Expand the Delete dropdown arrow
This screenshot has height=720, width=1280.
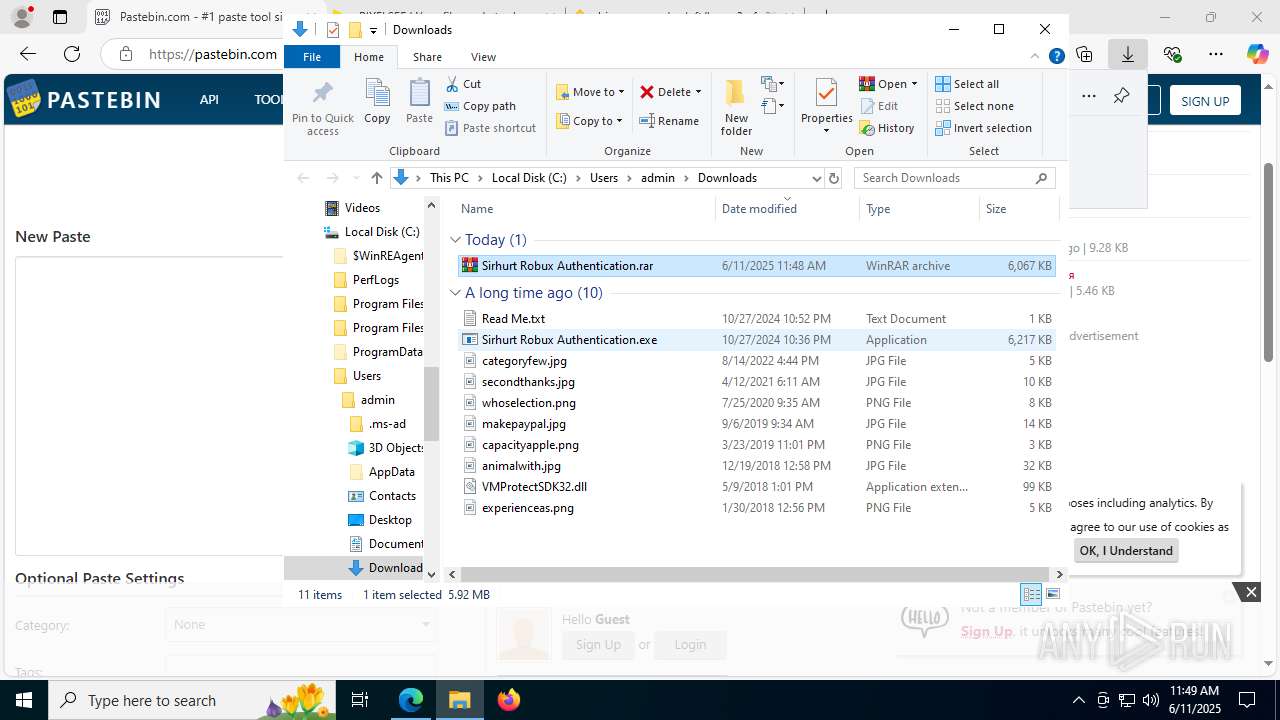(x=698, y=92)
